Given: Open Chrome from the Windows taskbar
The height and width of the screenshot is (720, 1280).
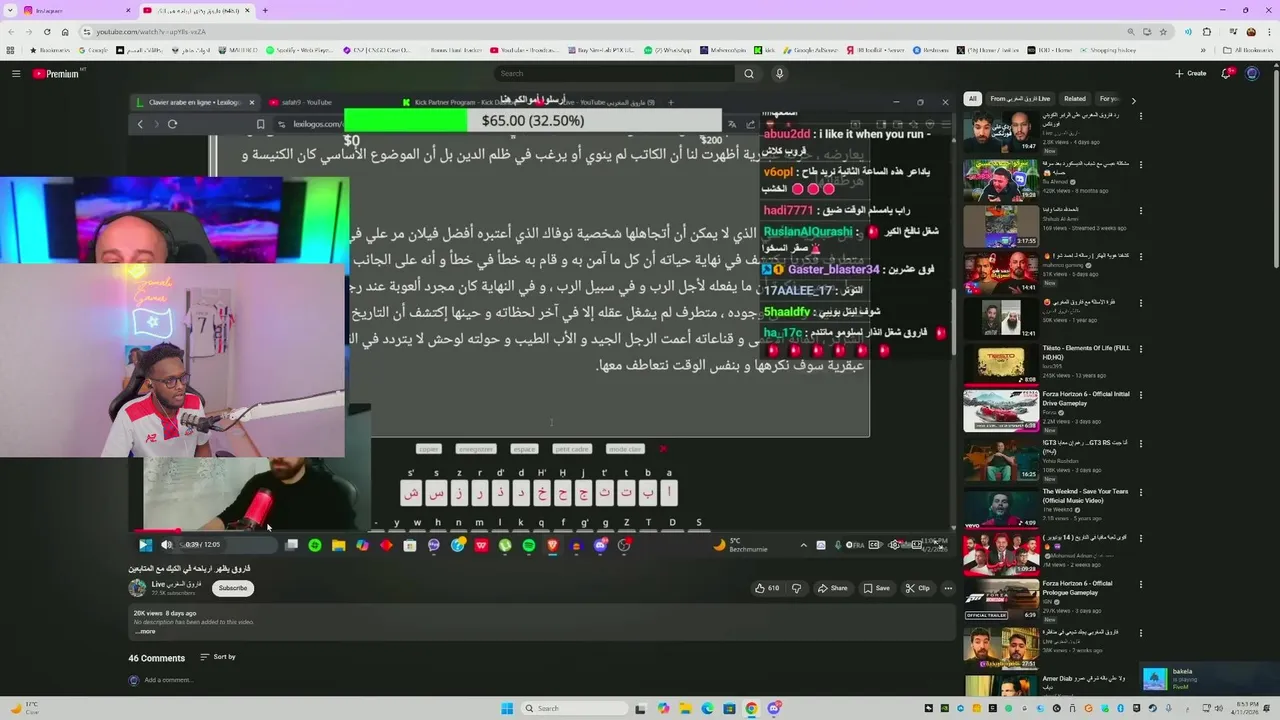Looking at the screenshot, I should tap(751, 709).
